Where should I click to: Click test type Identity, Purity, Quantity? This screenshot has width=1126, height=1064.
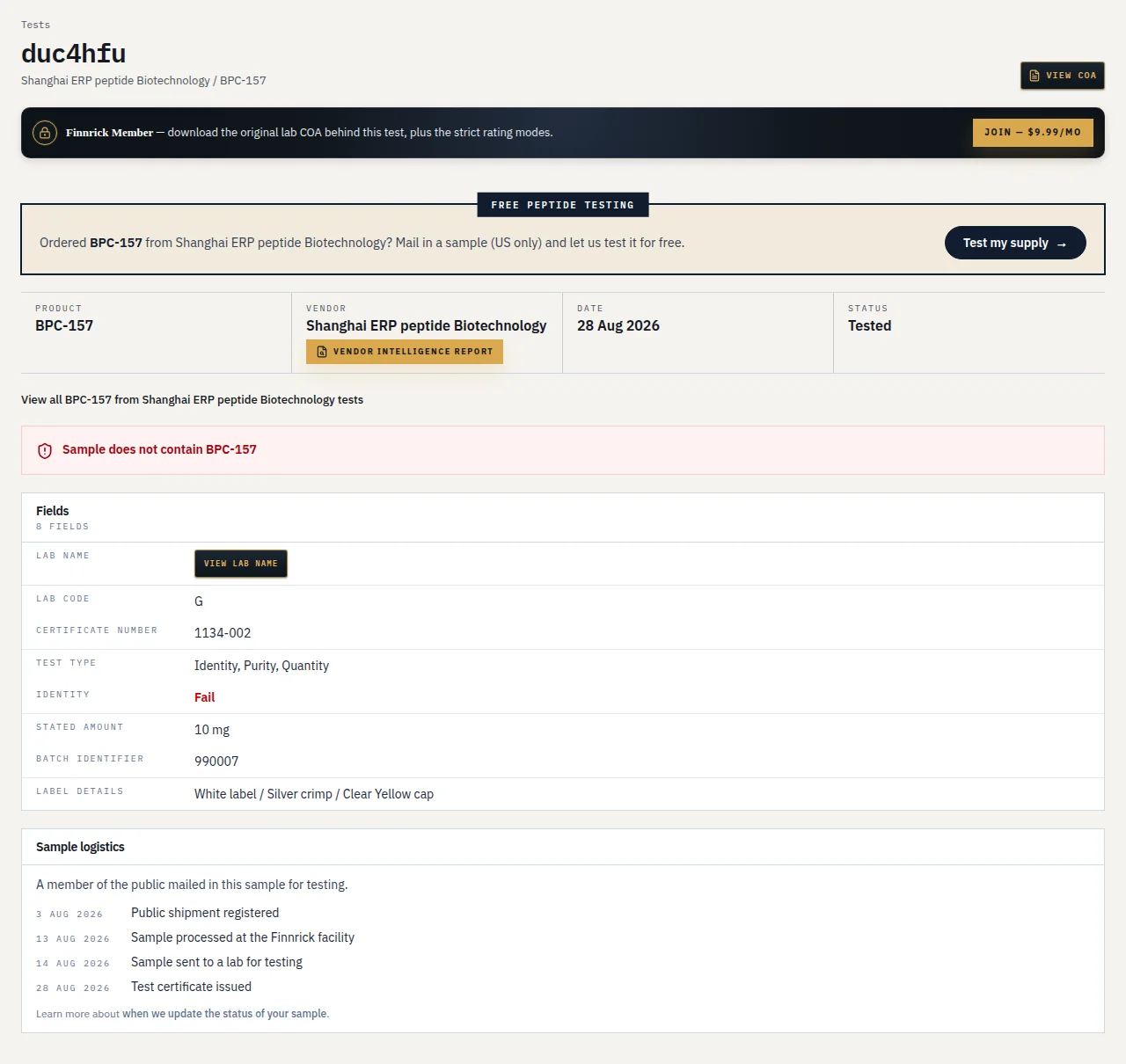coord(262,666)
